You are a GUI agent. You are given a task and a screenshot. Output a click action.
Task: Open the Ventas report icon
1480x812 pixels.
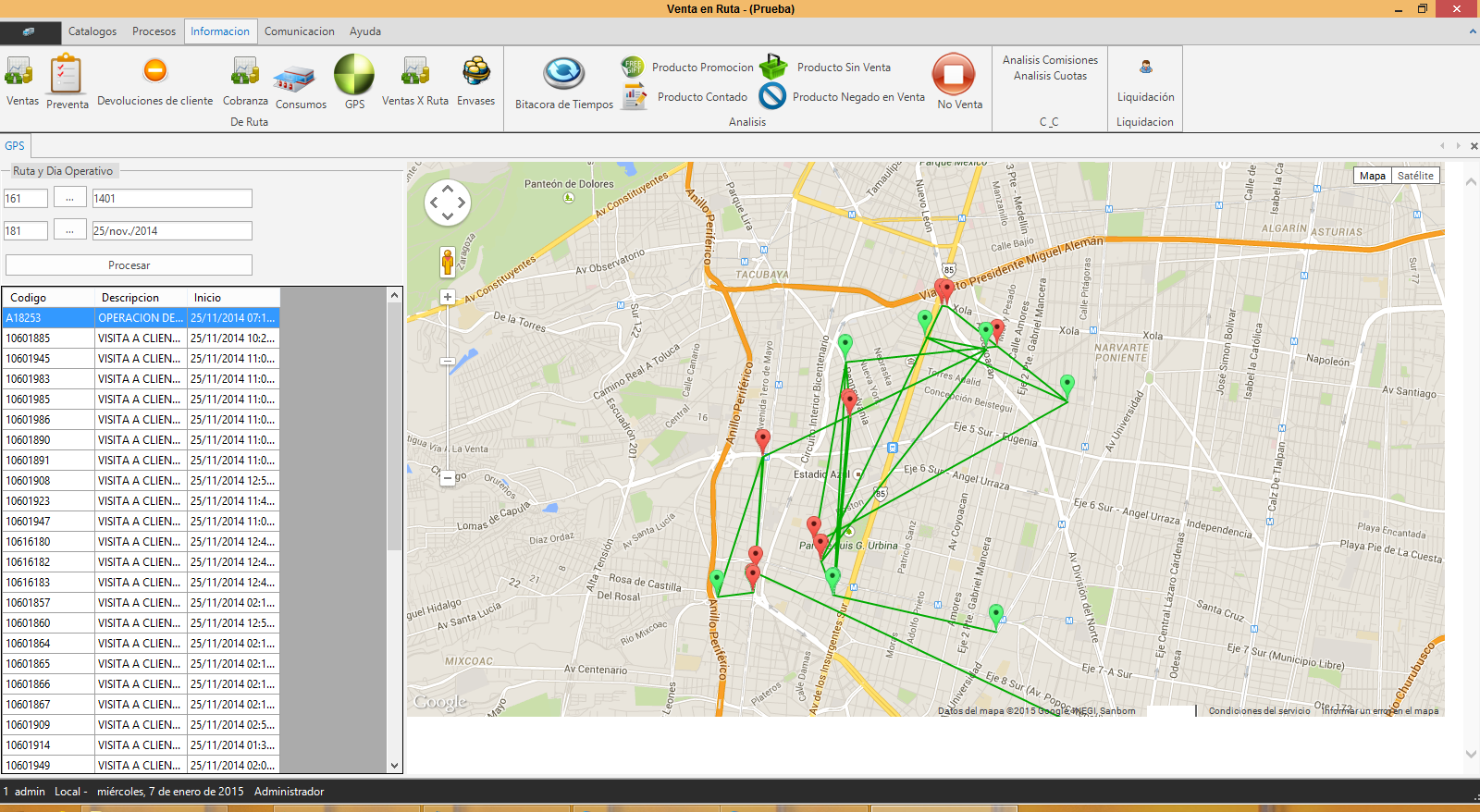[19, 72]
